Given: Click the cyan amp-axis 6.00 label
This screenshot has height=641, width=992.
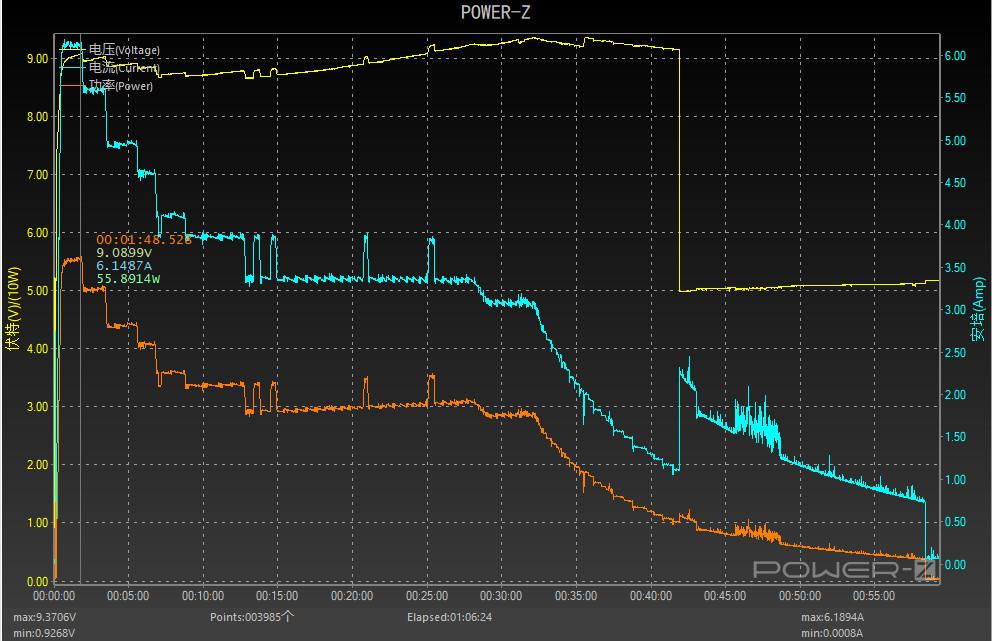Looking at the screenshot, I should (955, 56).
